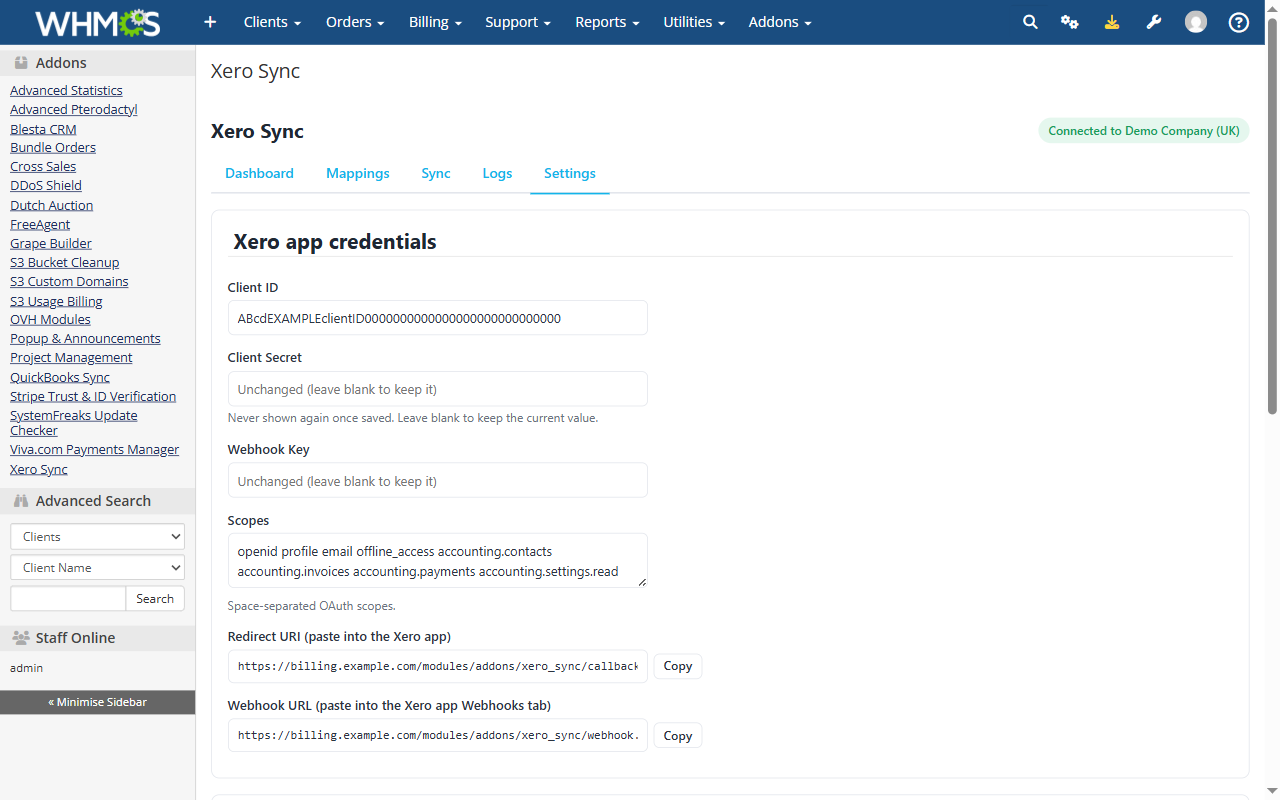Click the Staff Online people icon
Viewport: 1280px width, 800px height.
click(21, 638)
